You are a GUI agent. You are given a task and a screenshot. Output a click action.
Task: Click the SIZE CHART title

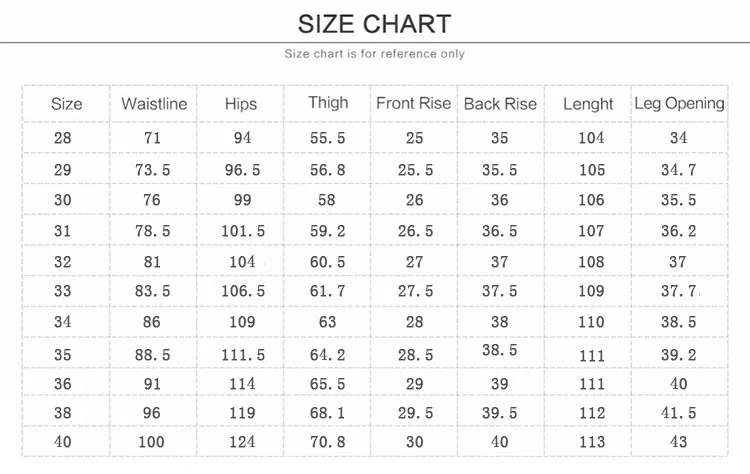pos(375,24)
